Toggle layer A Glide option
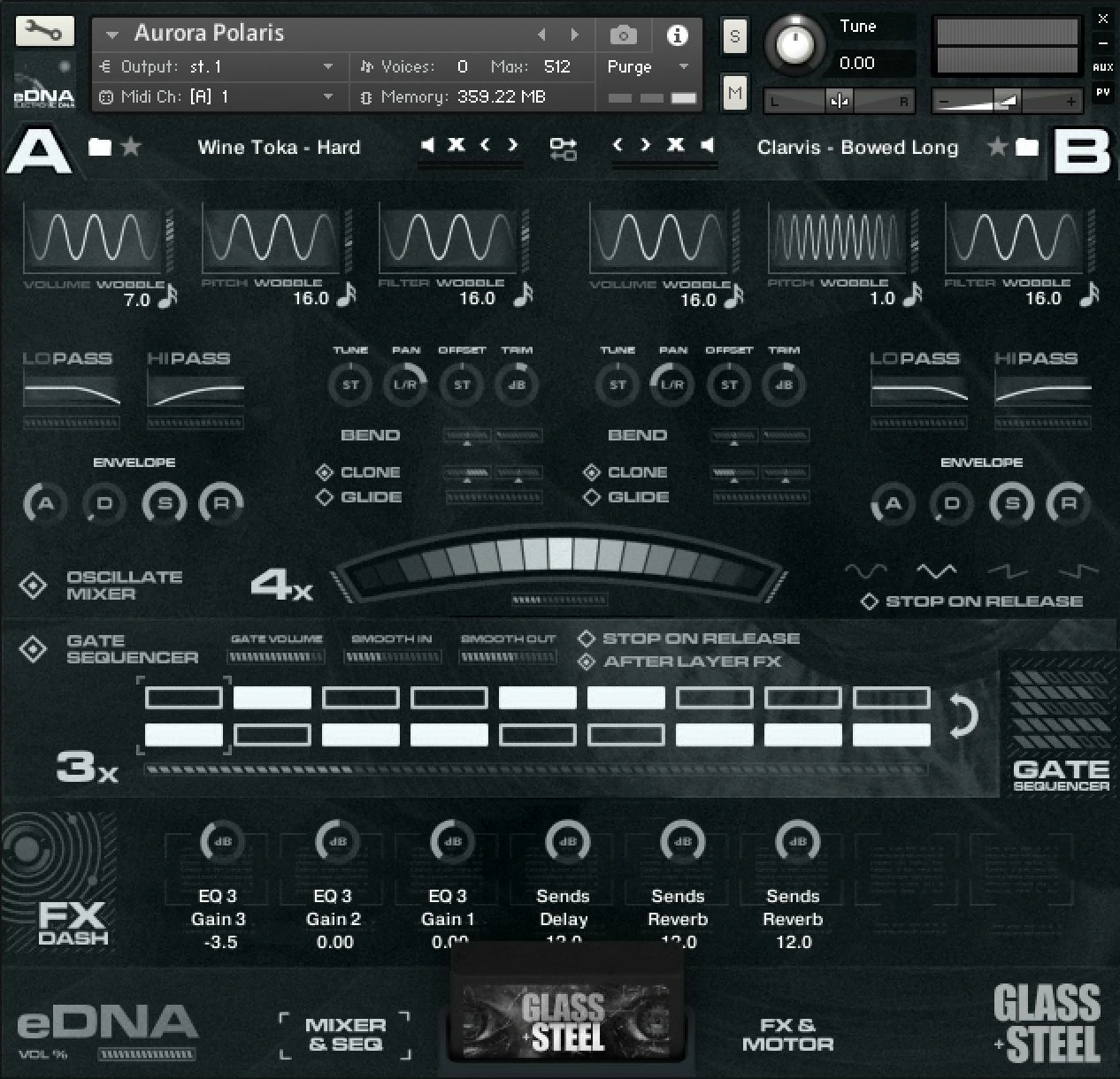The height and width of the screenshot is (1079, 1120). (x=325, y=497)
